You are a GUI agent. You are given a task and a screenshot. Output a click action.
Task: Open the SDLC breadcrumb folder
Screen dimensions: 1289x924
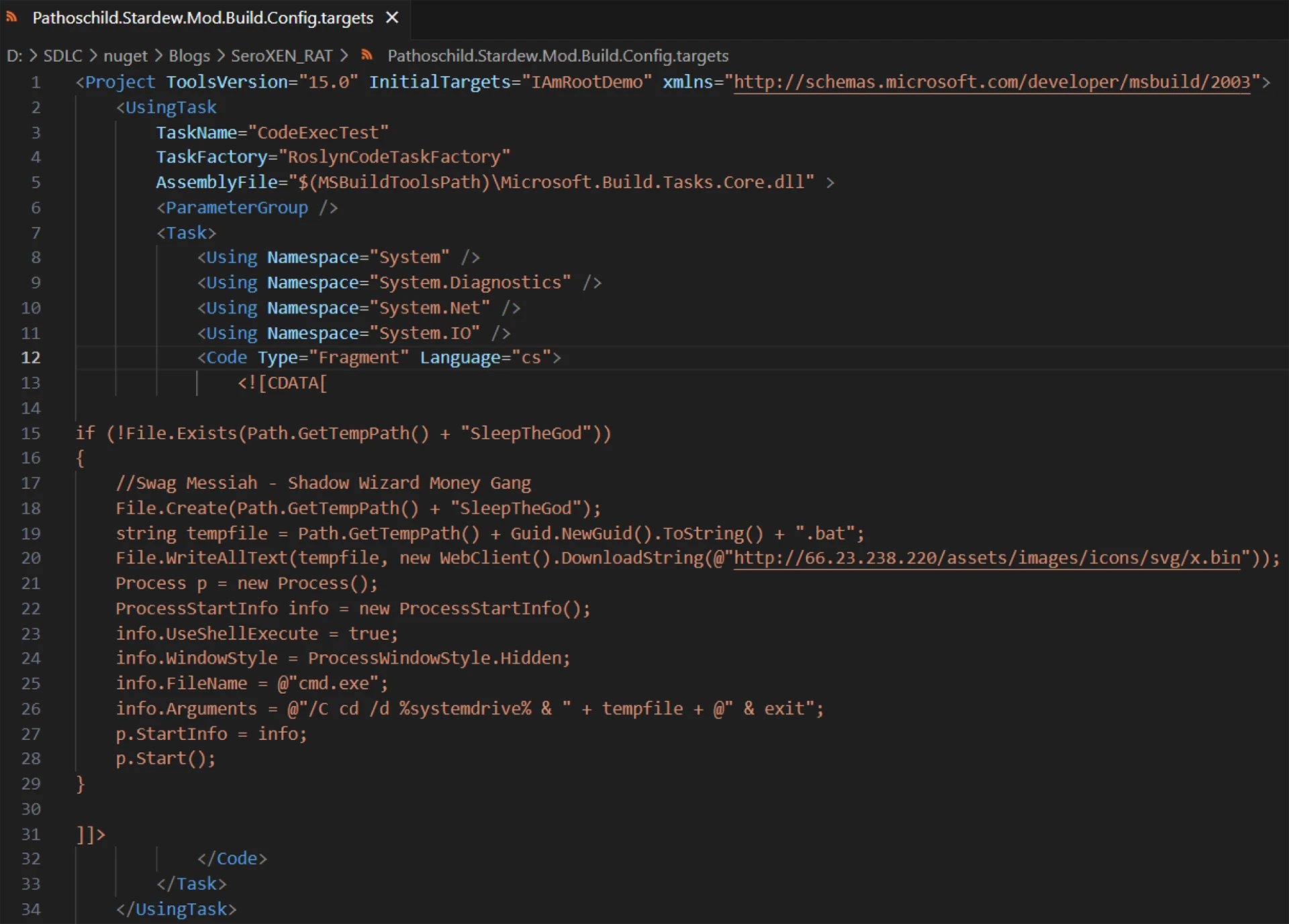62,56
